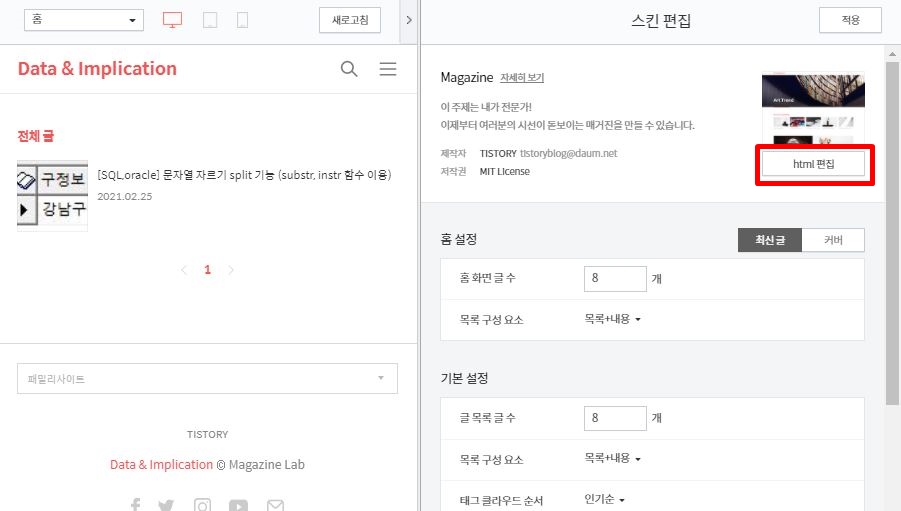Open Data & Implication blog title
This screenshot has height=511, width=901.
point(97,68)
